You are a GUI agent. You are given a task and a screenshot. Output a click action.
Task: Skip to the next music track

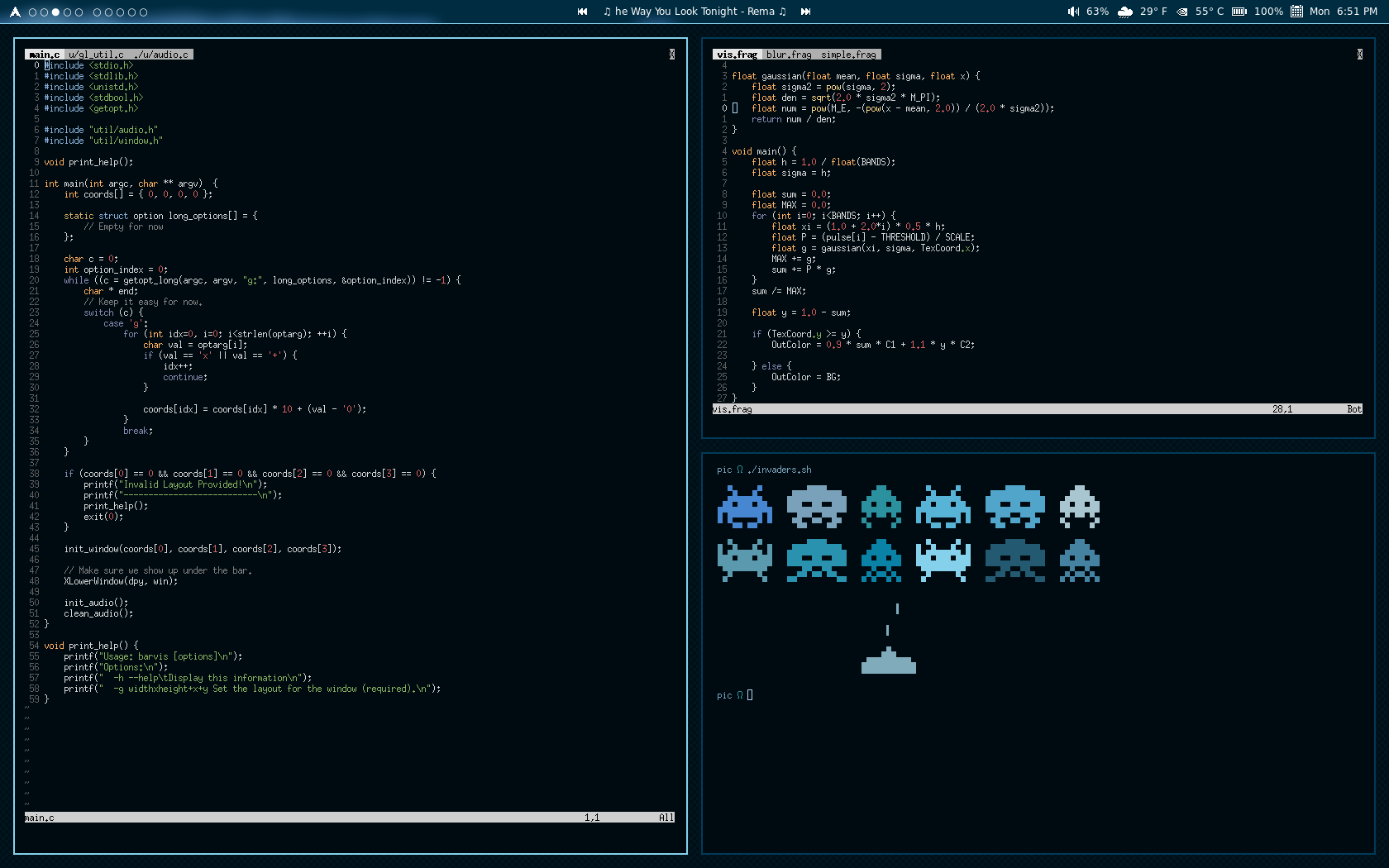point(805,12)
